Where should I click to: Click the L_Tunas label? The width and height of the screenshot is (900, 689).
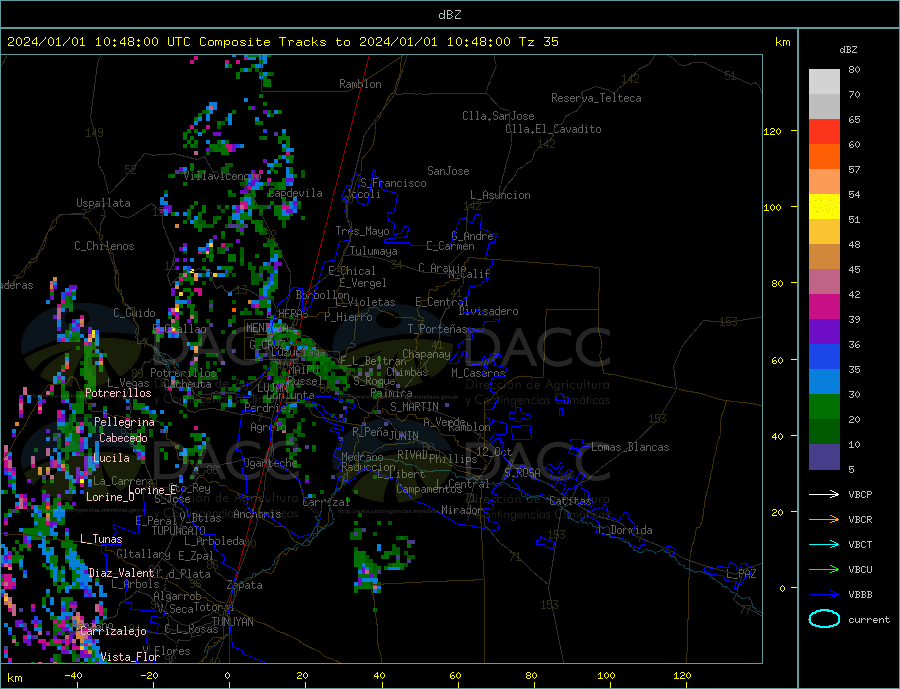point(101,539)
